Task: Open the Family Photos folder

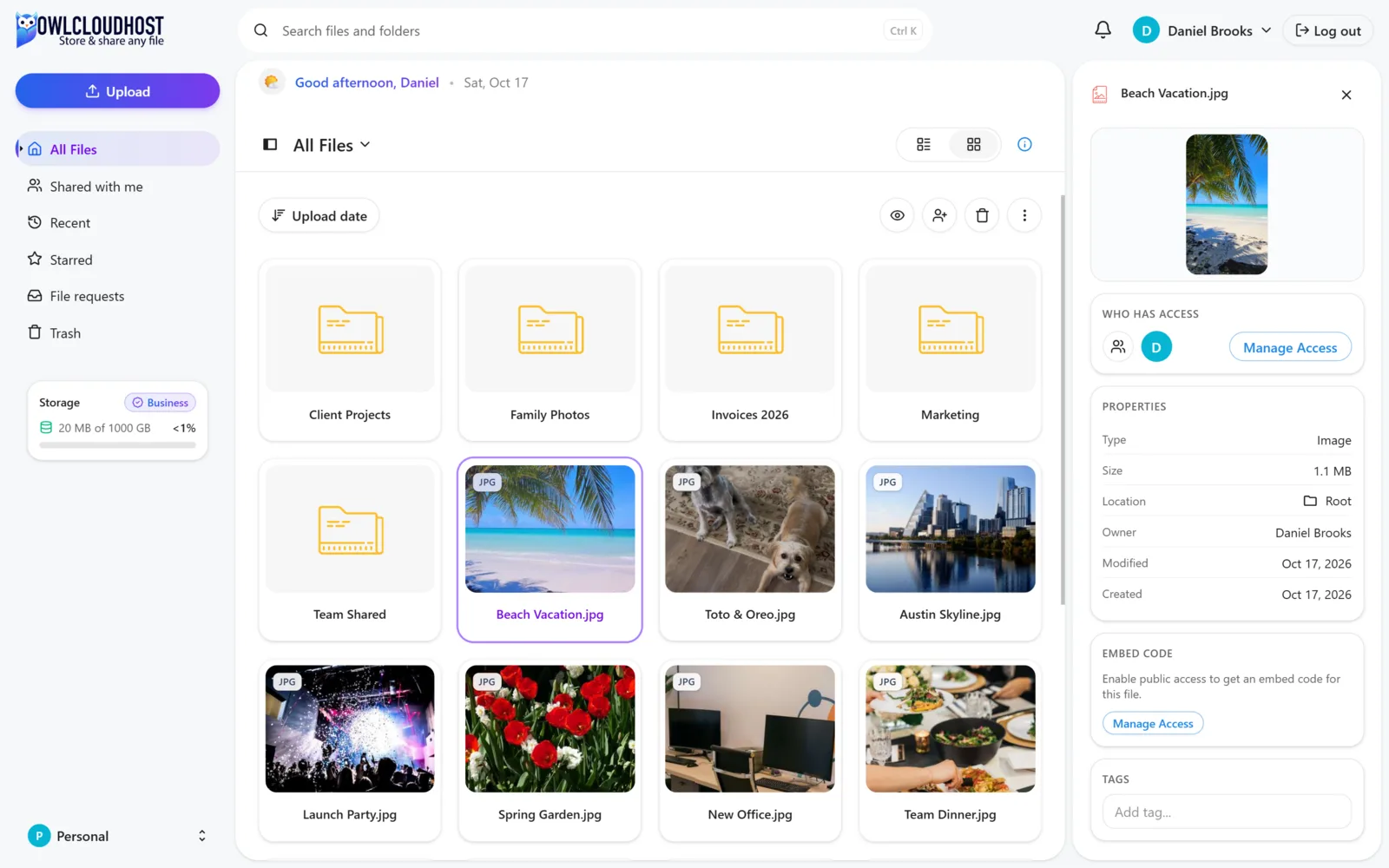Action: 550,350
